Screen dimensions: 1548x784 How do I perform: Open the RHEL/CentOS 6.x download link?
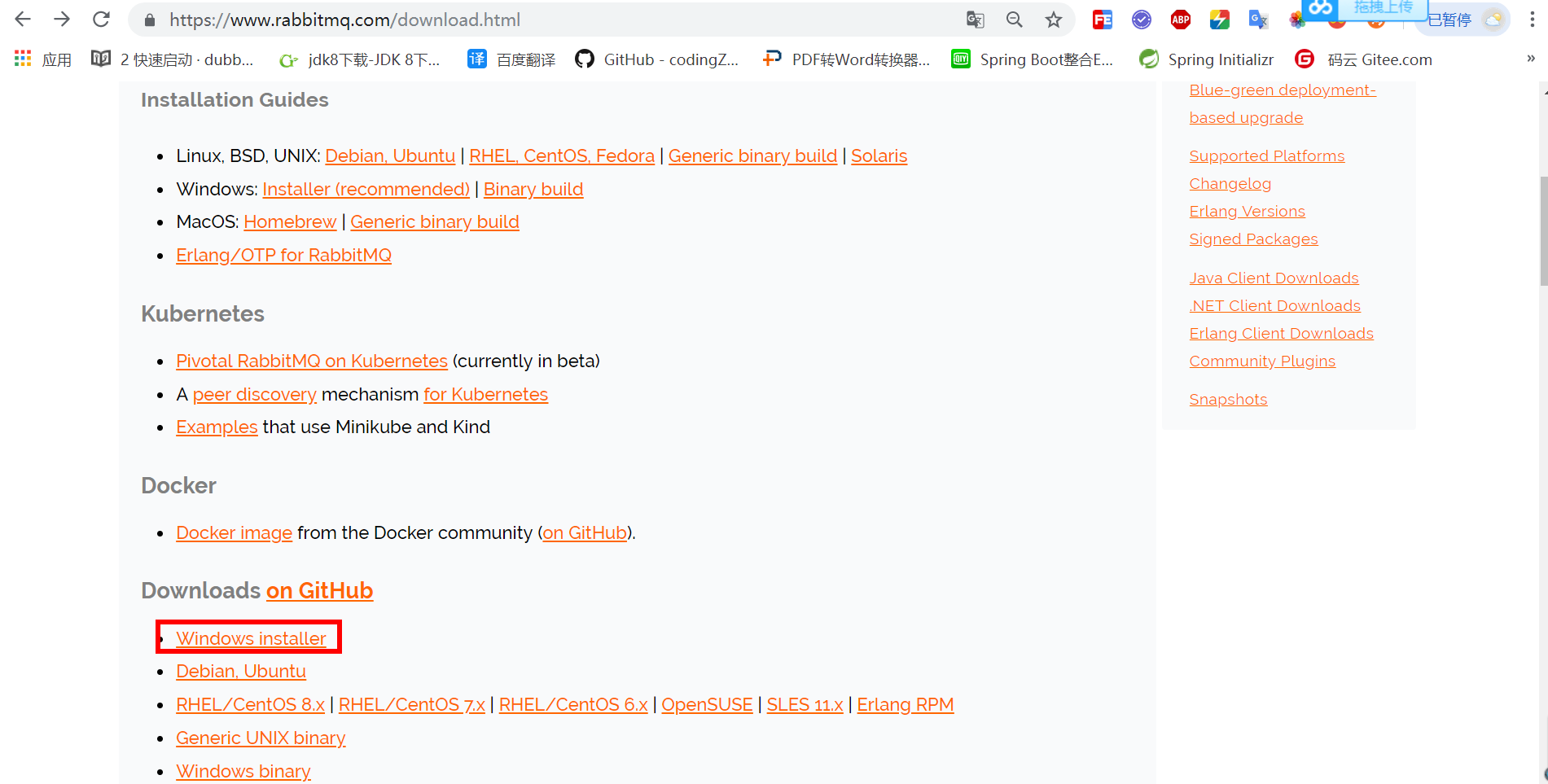pyautogui.click(x=573, y=704)
